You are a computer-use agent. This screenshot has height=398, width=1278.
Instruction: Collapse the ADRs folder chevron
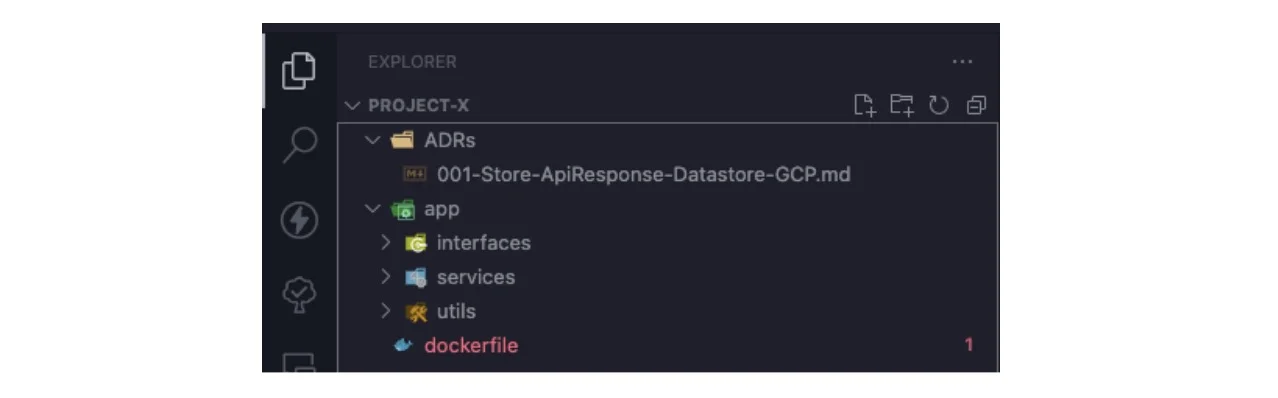pyautogui.click(x=372, y=140)
